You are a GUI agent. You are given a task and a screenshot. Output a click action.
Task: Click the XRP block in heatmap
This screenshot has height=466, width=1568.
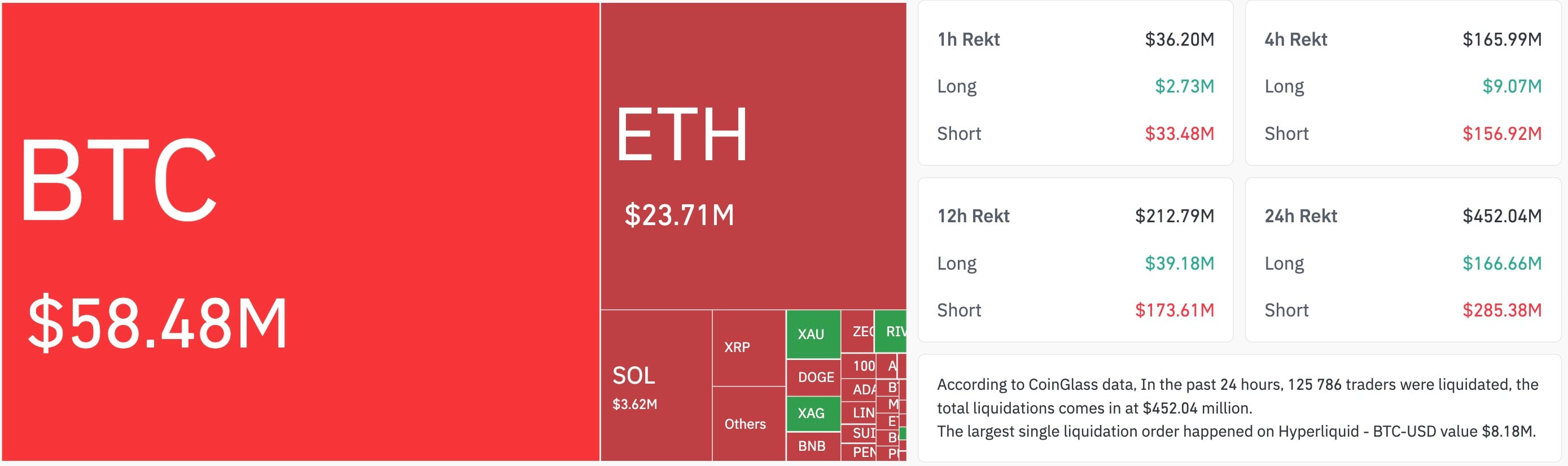[x=748, y=348]
